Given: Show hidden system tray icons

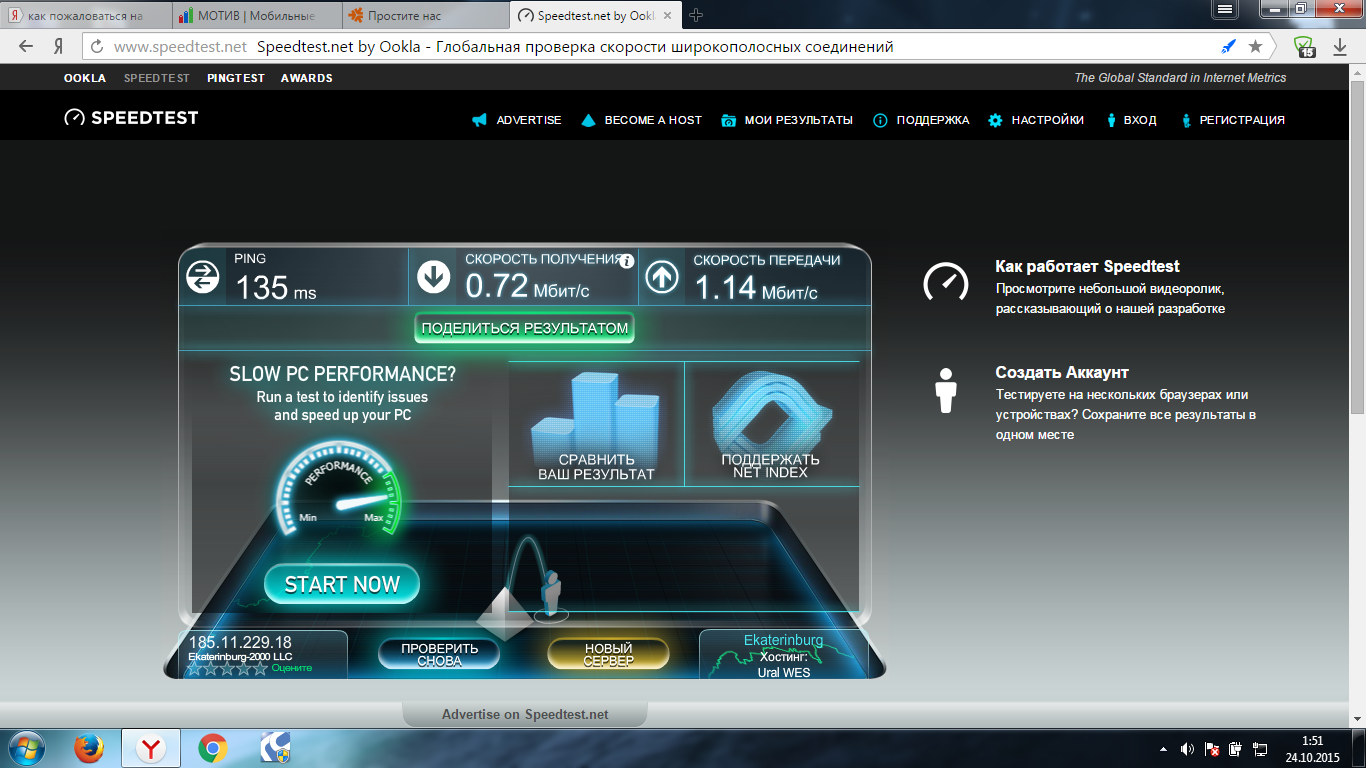Looking at the screenshot, I should coord(1163,748).
